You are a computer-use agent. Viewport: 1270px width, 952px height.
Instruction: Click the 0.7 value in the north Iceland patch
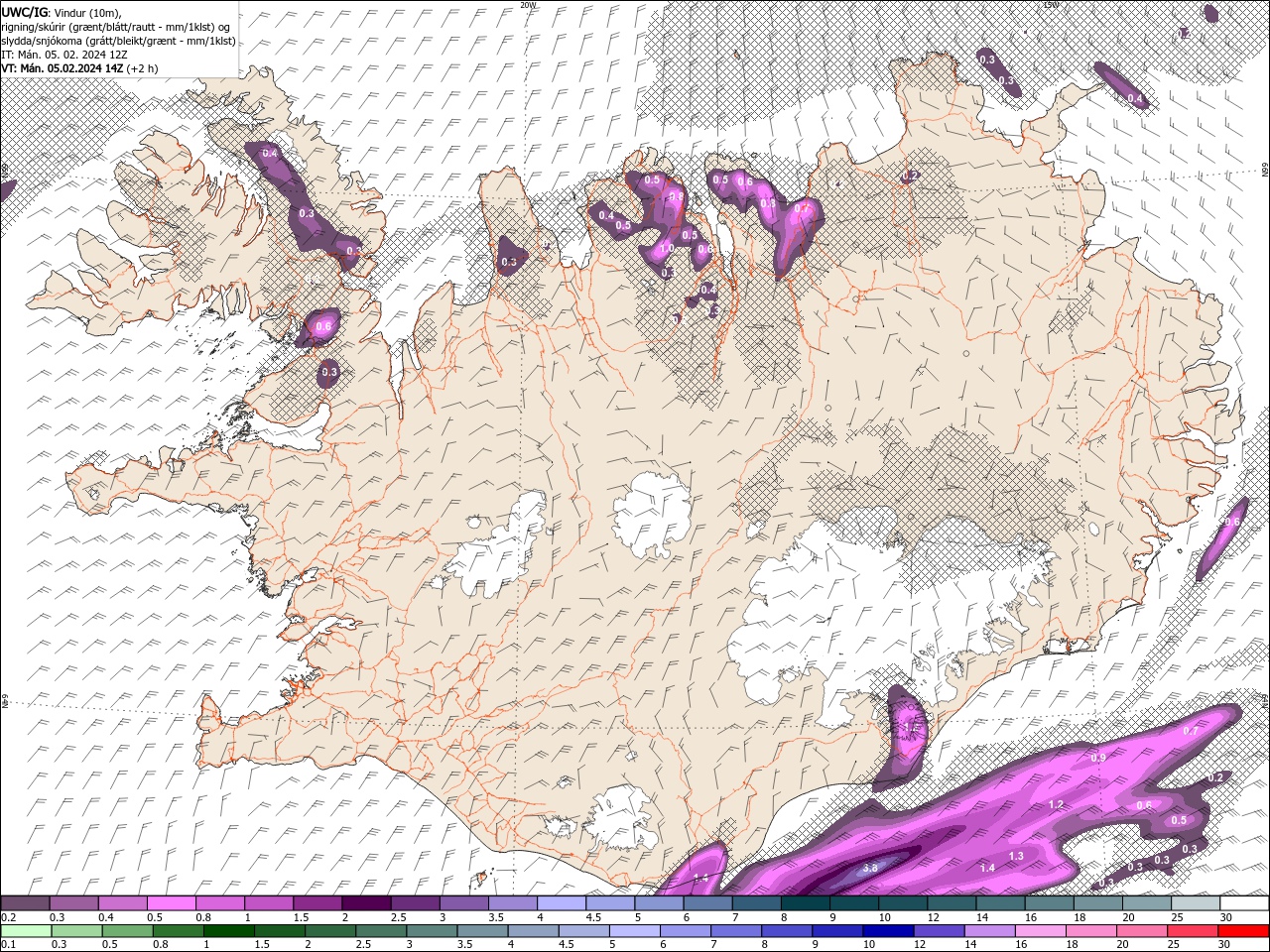click(x=801, y=209)
